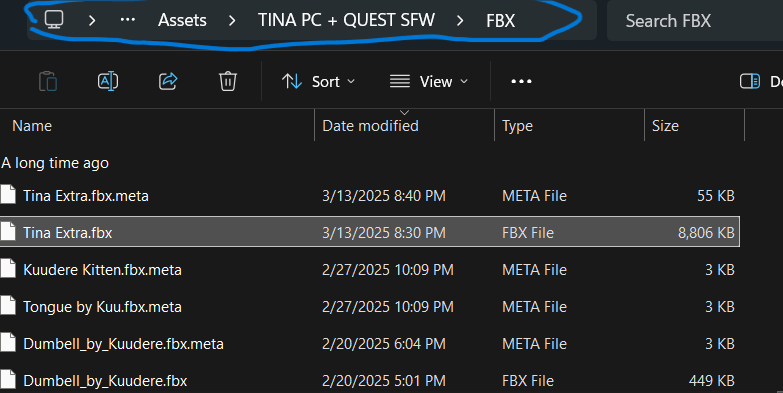Viewport: 783px width, 393px height.
Task: Focus the Search FBX box
Action: click(695, 20)
